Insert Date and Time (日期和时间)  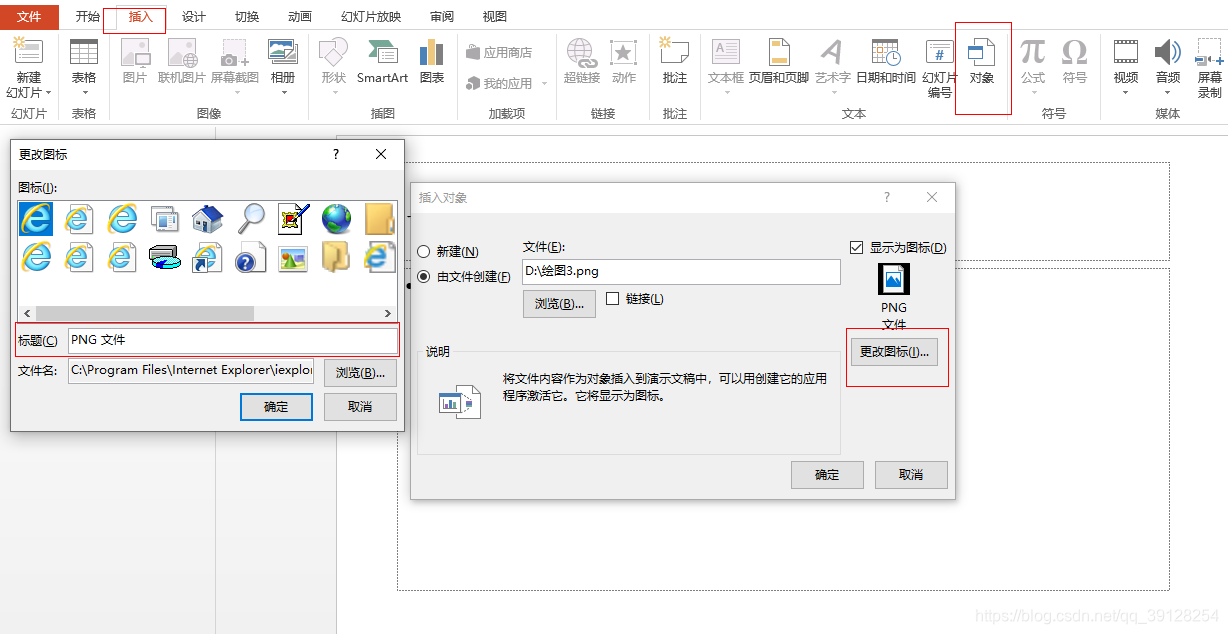[886, 52]
